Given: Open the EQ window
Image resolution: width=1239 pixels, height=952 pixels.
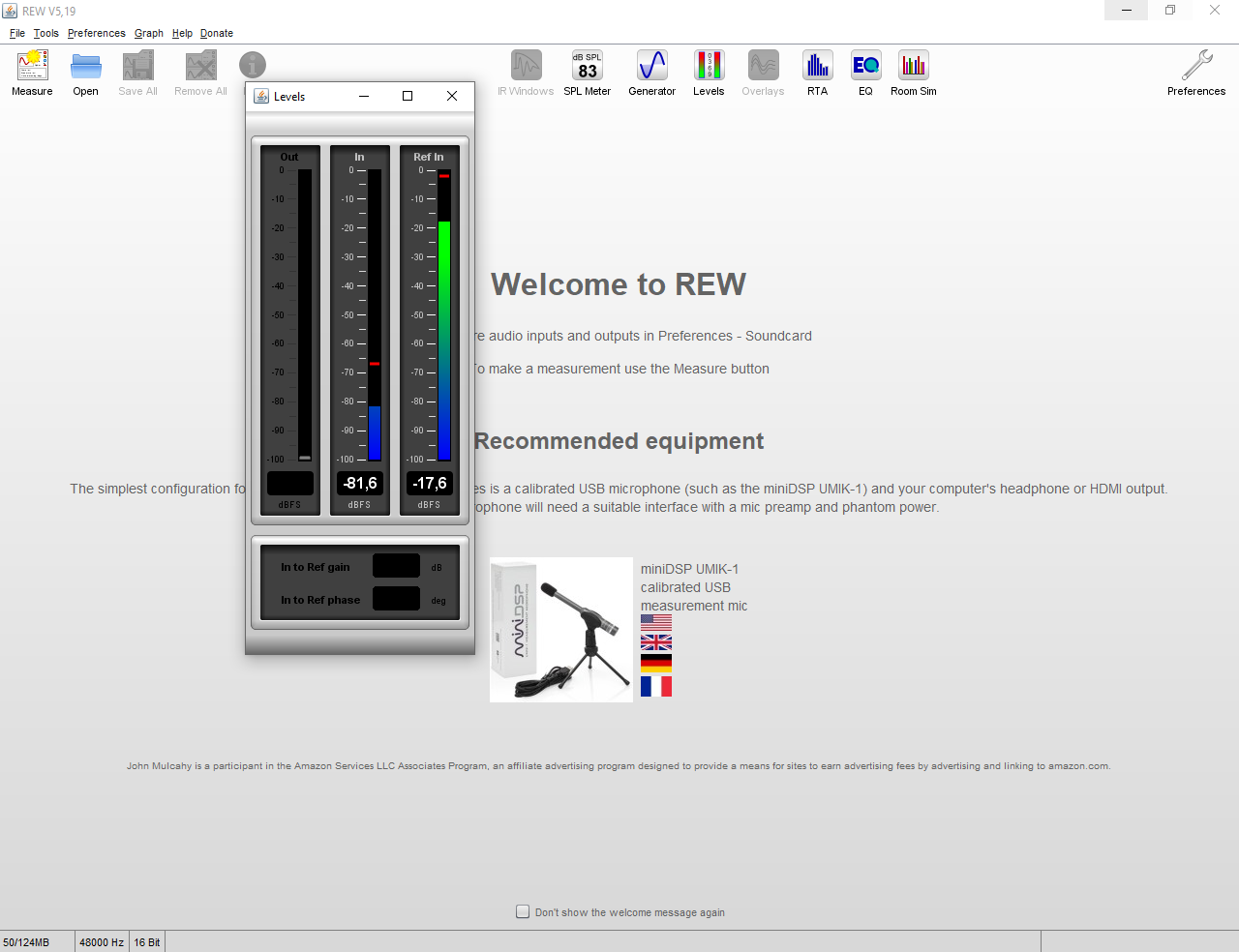Looking at the screenshot, I should 866,74.
